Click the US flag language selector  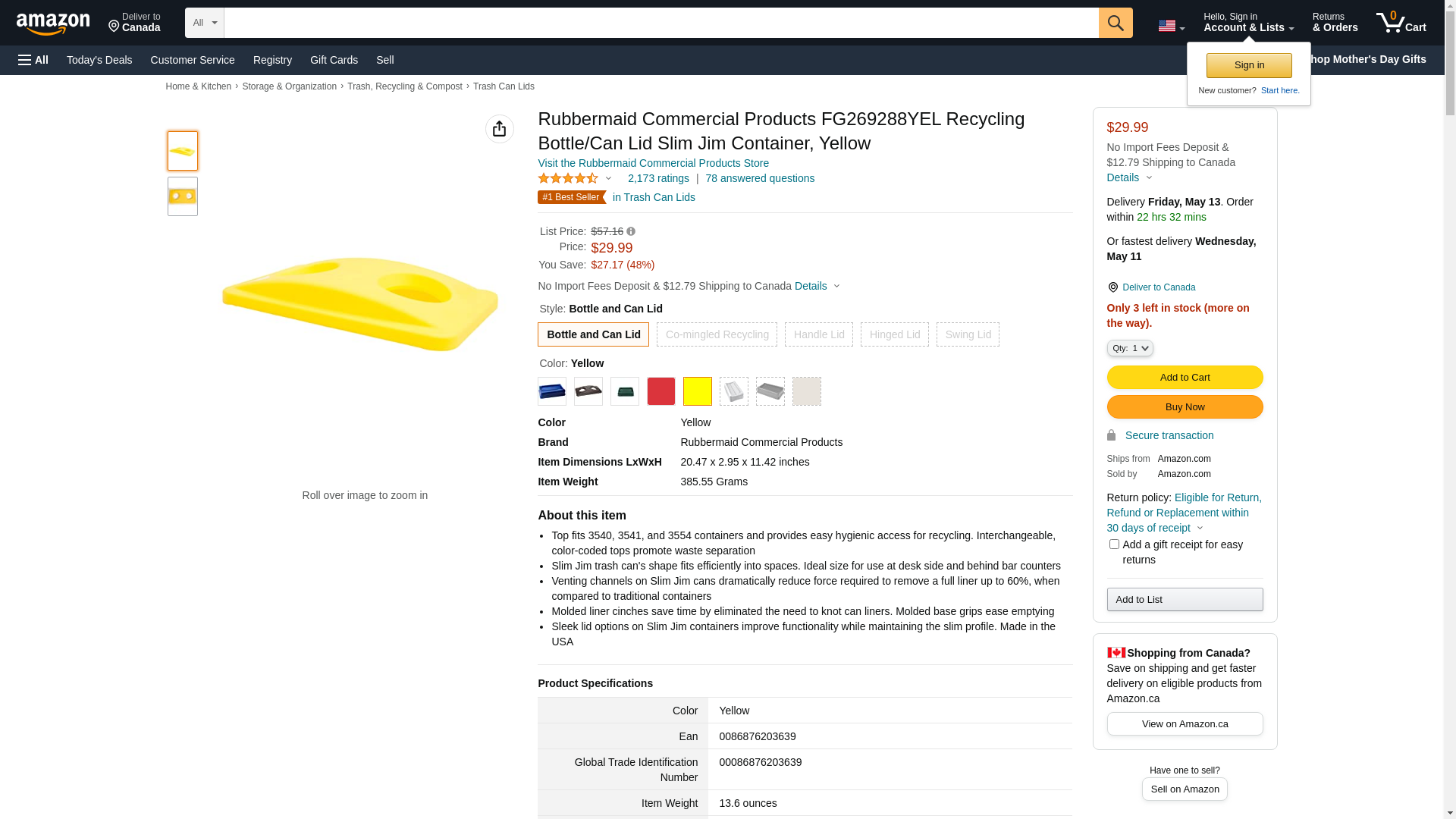[1171, 26]
